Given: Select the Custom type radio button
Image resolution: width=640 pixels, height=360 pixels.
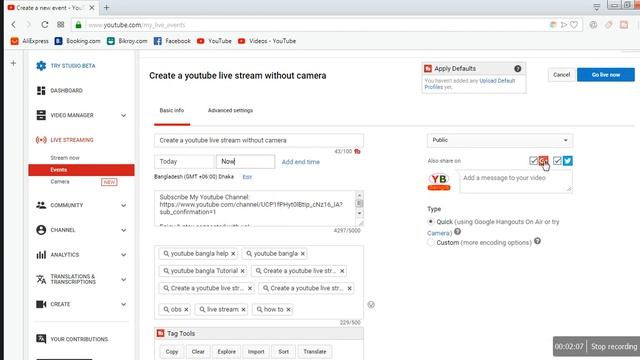Looking at the screenshot, I should click(431, 242).
